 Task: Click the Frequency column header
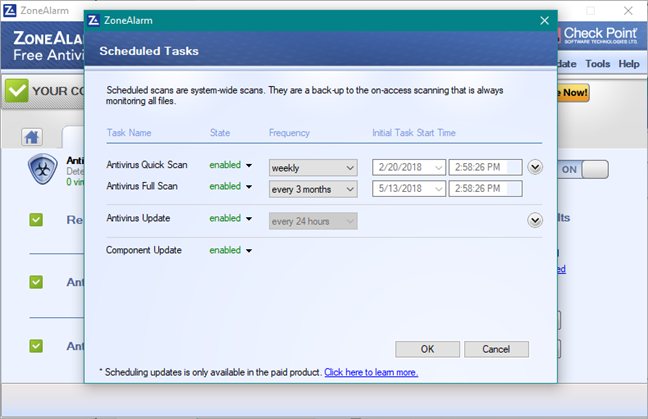coord(289,133)
